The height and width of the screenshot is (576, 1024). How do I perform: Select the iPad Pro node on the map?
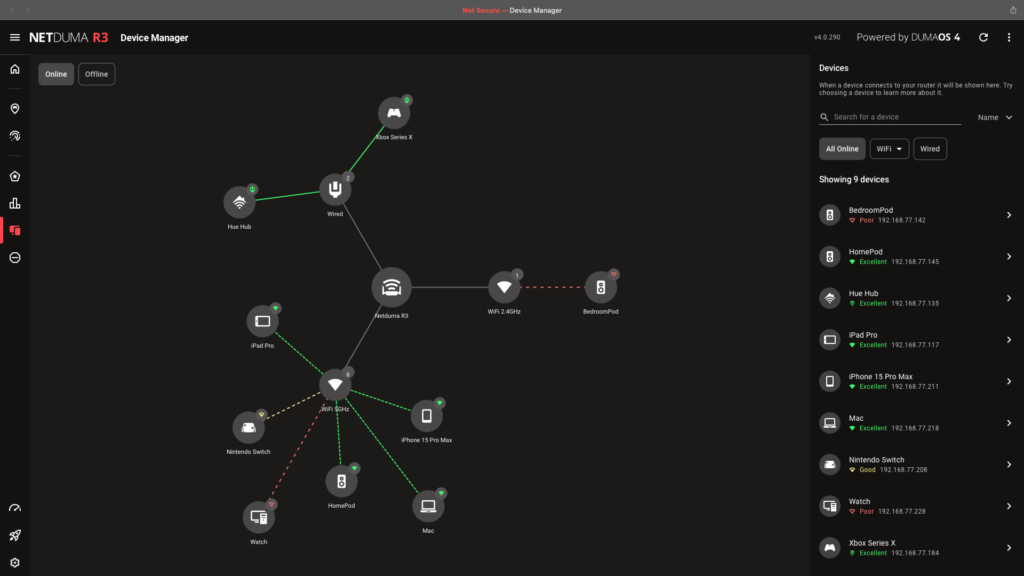(x=263, y=321)
